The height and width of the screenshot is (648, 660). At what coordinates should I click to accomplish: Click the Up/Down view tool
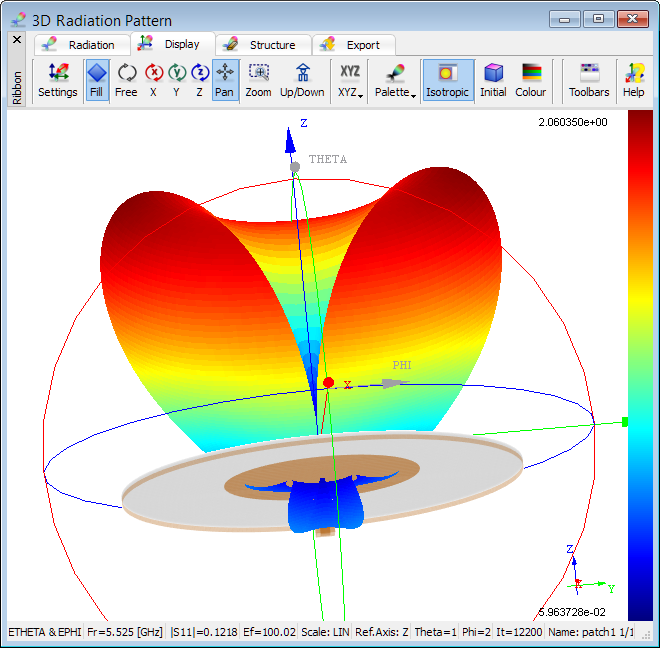(x=302, y=80)
